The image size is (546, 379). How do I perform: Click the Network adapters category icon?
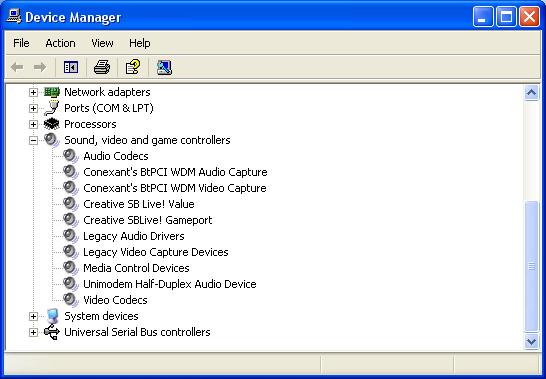point(52,92)
